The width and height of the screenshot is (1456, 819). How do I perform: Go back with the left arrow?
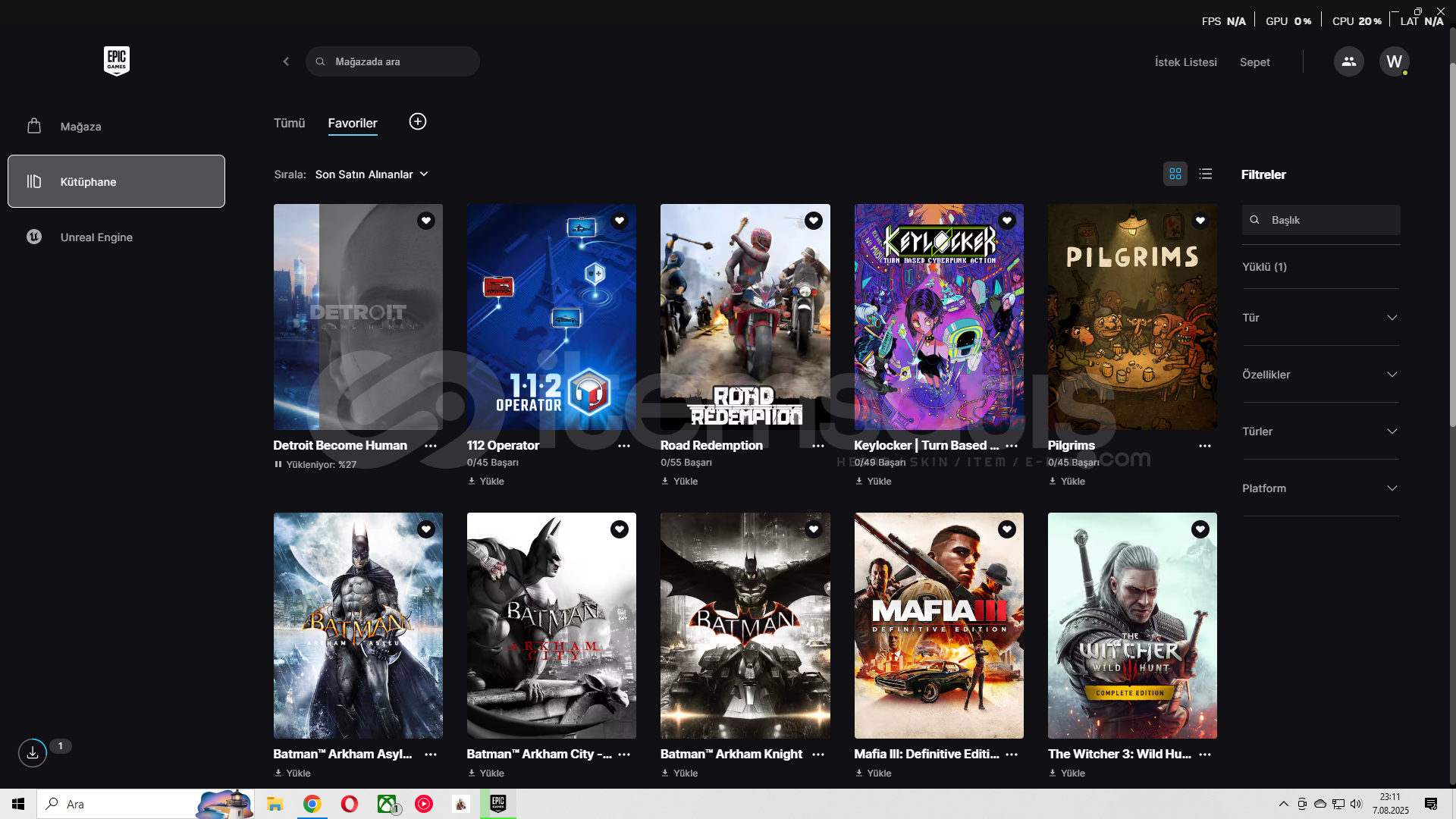pyautogui.click(x=286, y=61)
